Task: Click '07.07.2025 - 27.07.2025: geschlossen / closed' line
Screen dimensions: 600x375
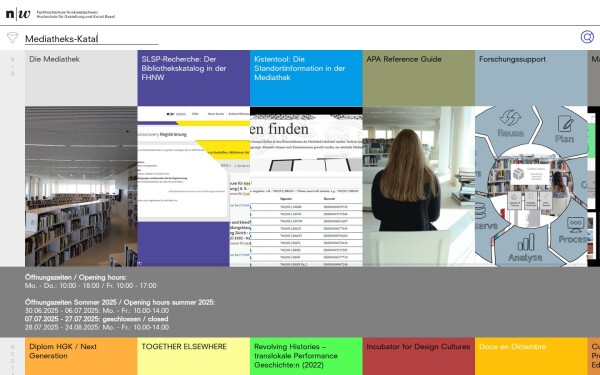Action: point(96,319)
